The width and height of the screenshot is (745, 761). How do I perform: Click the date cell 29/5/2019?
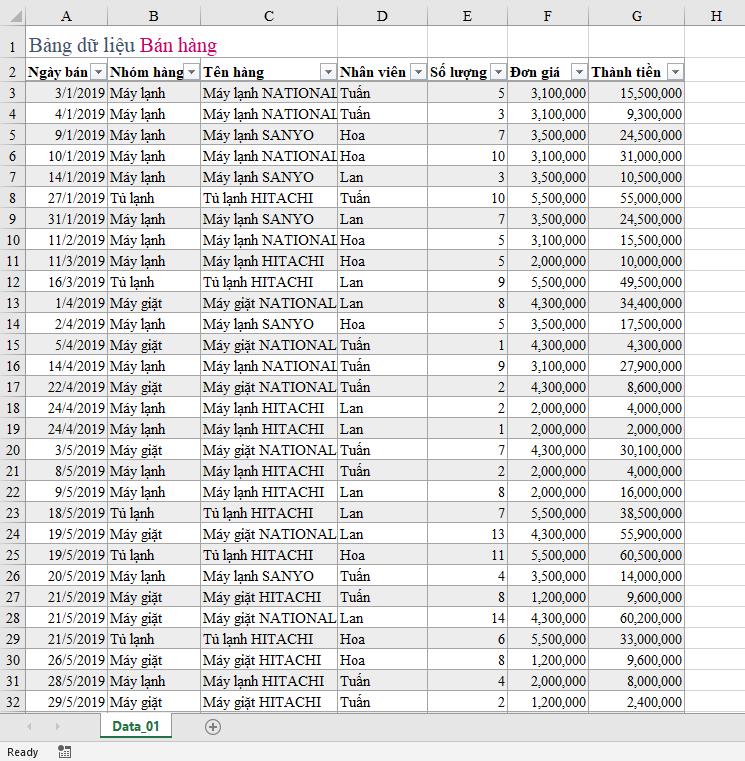(66, 702)
